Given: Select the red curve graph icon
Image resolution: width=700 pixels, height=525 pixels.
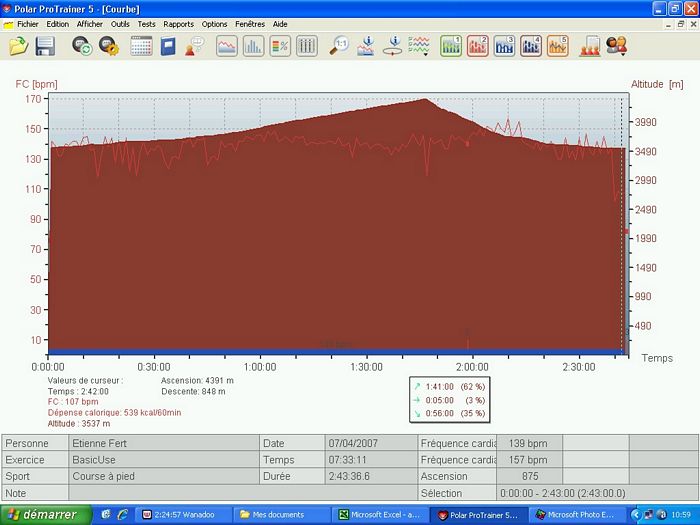Looking at the screenshot, I should click(x=227, y=46).
